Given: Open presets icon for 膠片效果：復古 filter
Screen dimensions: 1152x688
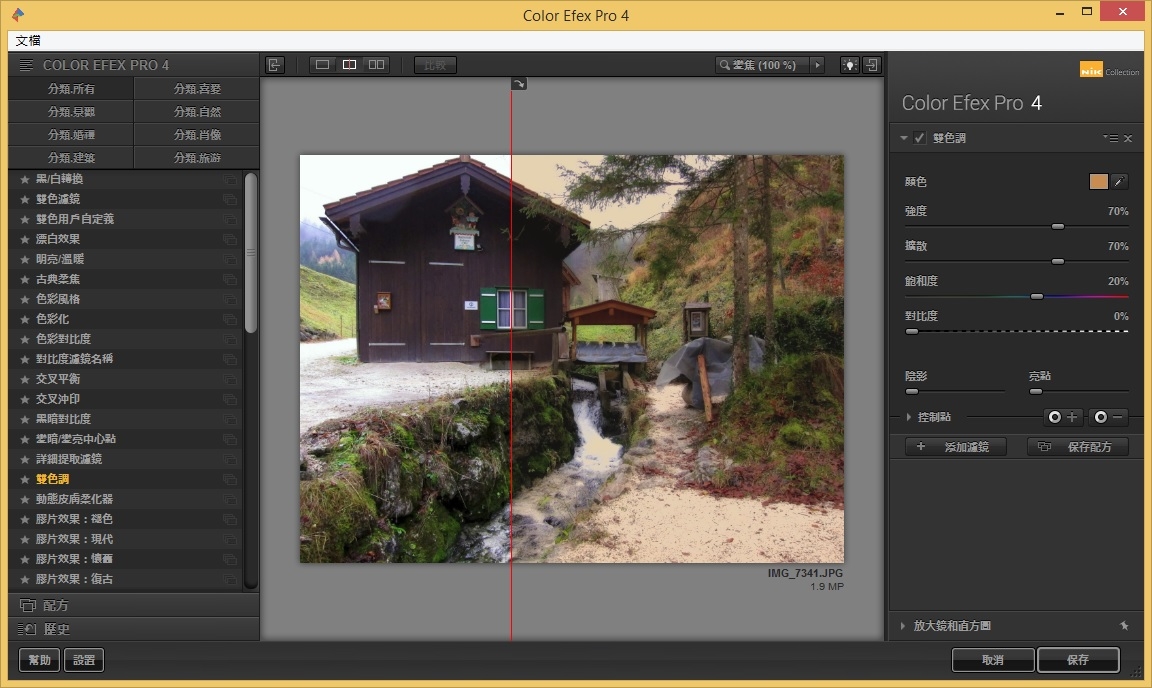Looking at the screenshot, I should [230, 579].
